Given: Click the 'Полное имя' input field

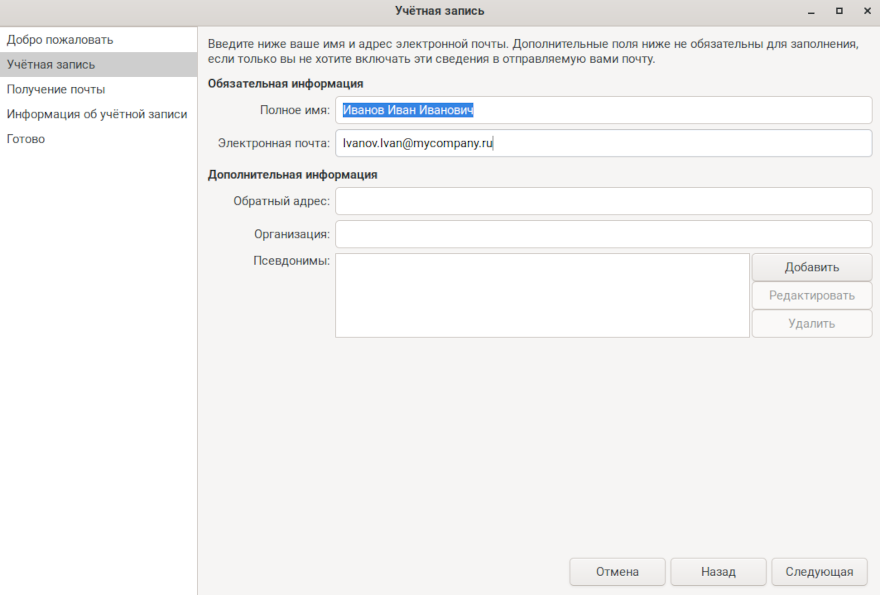Looking at the screenshot, I should tap(603, 111).
